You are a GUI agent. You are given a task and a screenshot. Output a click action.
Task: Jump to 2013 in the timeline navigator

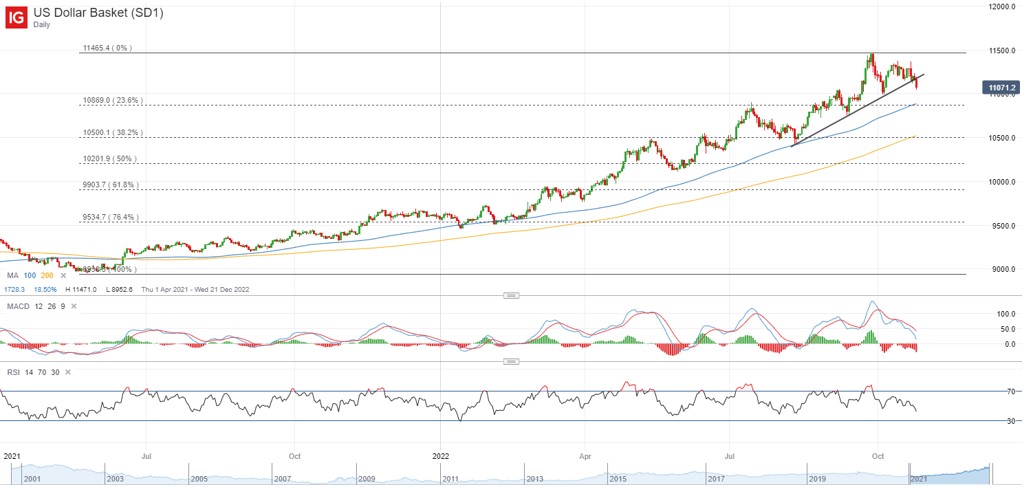tap(537, 479)
